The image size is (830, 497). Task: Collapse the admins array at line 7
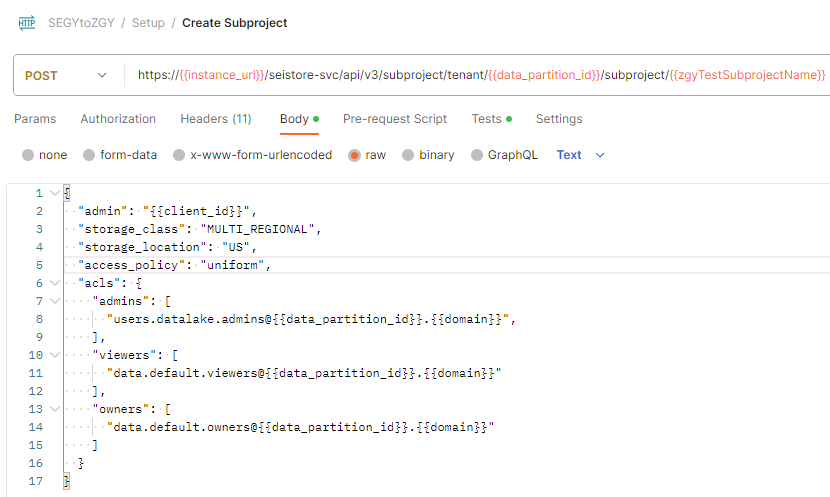55,301
